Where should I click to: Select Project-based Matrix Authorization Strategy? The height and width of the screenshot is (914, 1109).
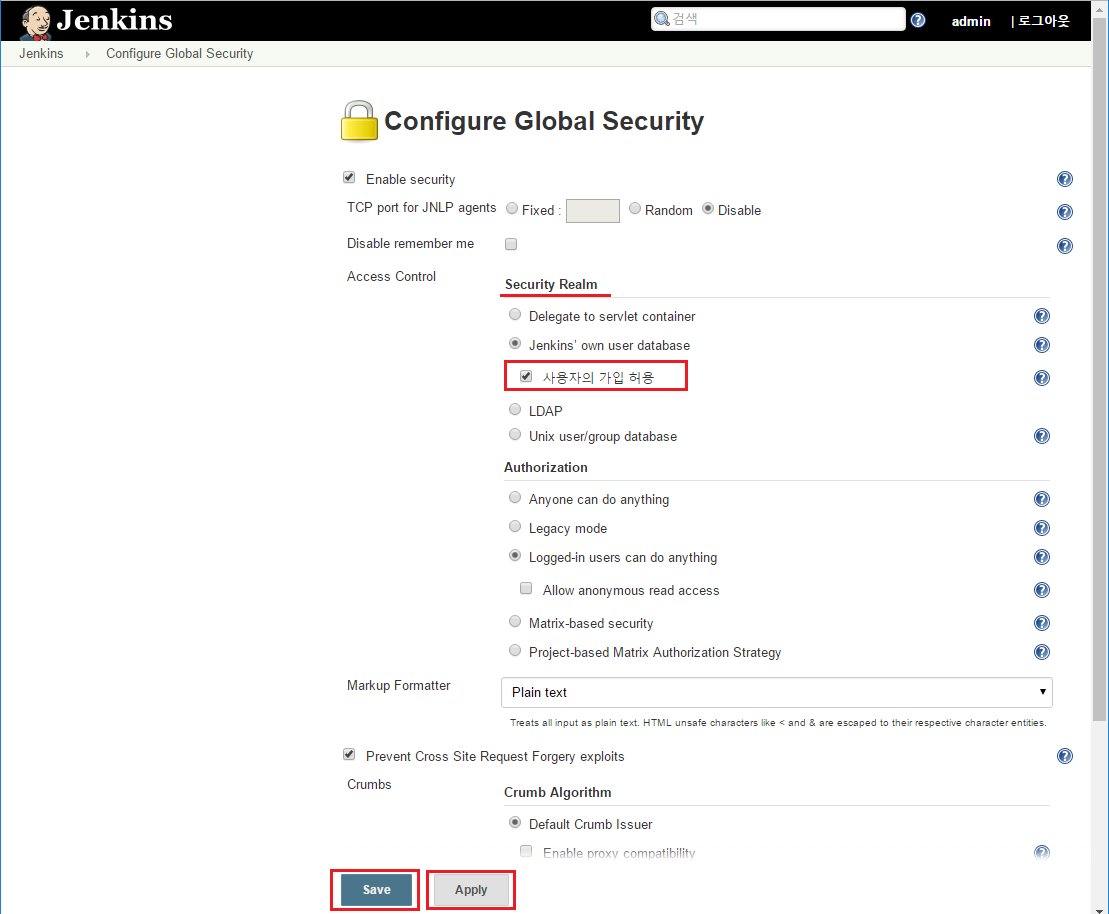(515, 650)
